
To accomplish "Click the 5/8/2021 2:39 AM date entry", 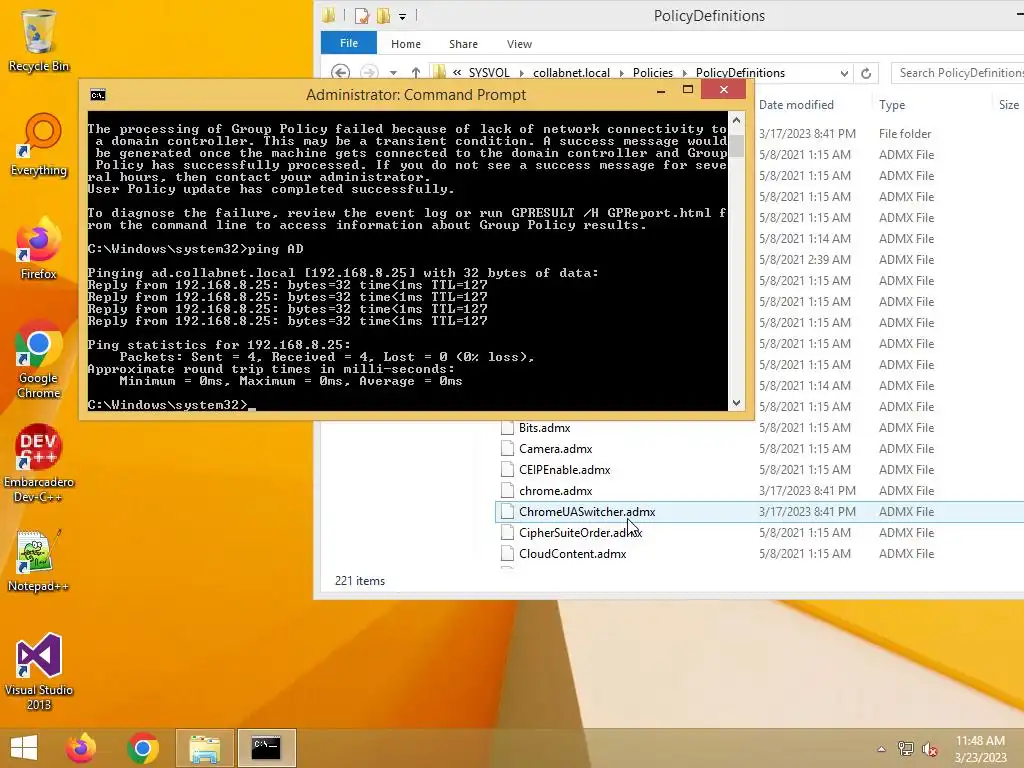I will click(x=805, y=259).
